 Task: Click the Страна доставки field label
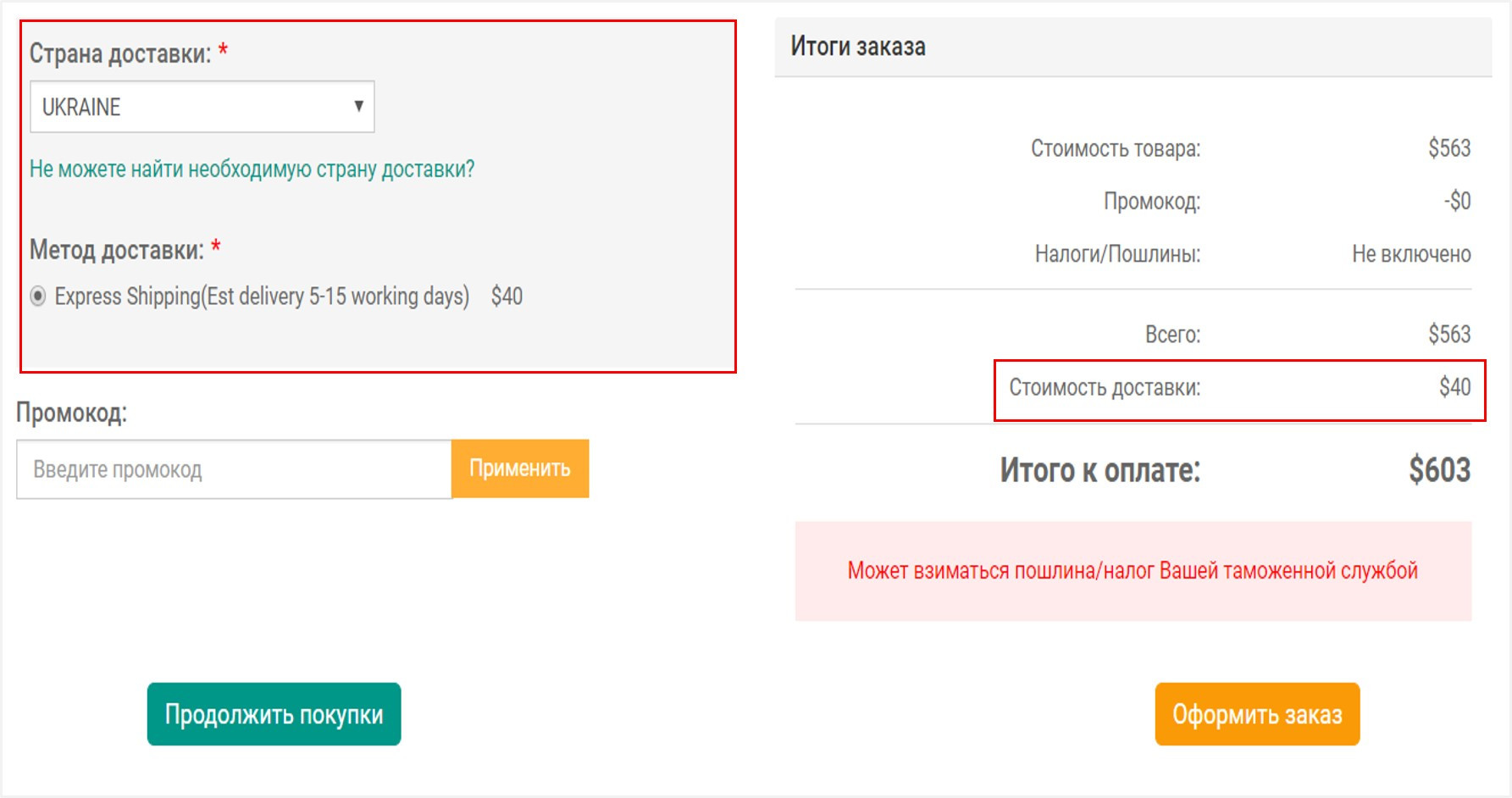click(x=120, y=53)
